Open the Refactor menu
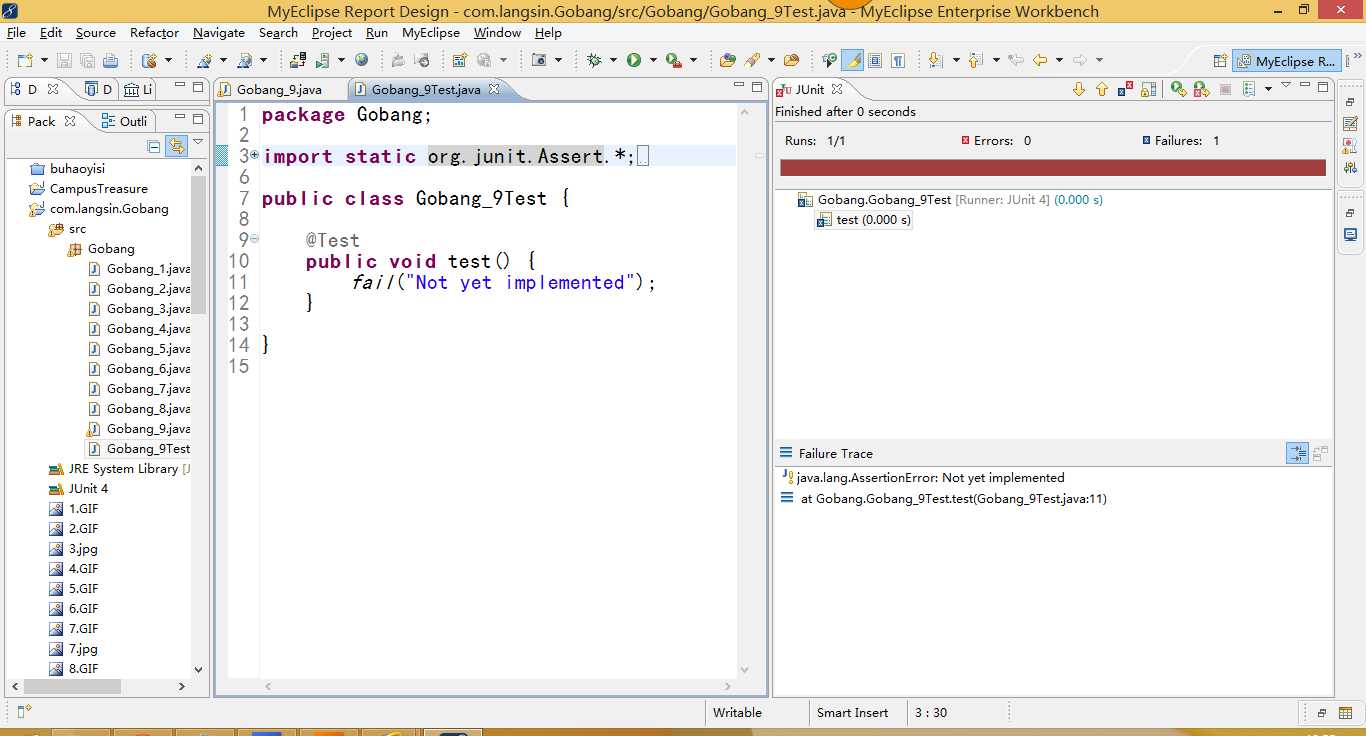The width and height of the screenshot is (1366, 736). point(154,33)
